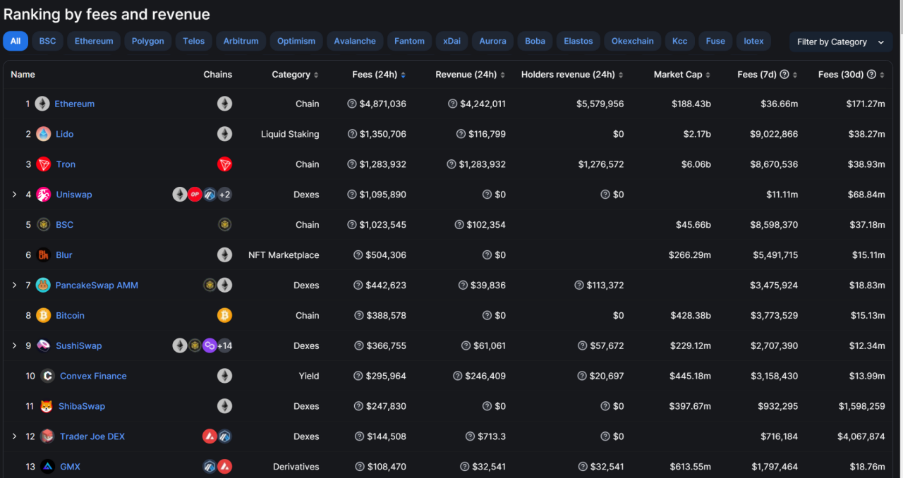
Task: Click the +14 chains badge in SushiSwap row
Action: coord(225,346)
